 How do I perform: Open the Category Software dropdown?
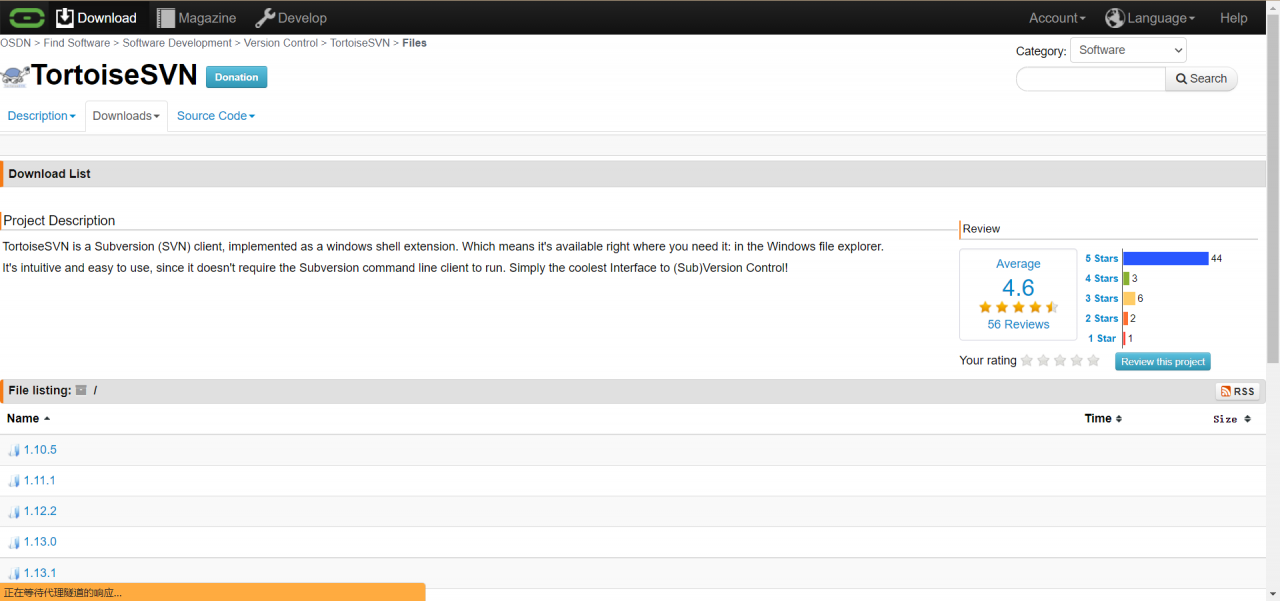[x=1128, y=50]
